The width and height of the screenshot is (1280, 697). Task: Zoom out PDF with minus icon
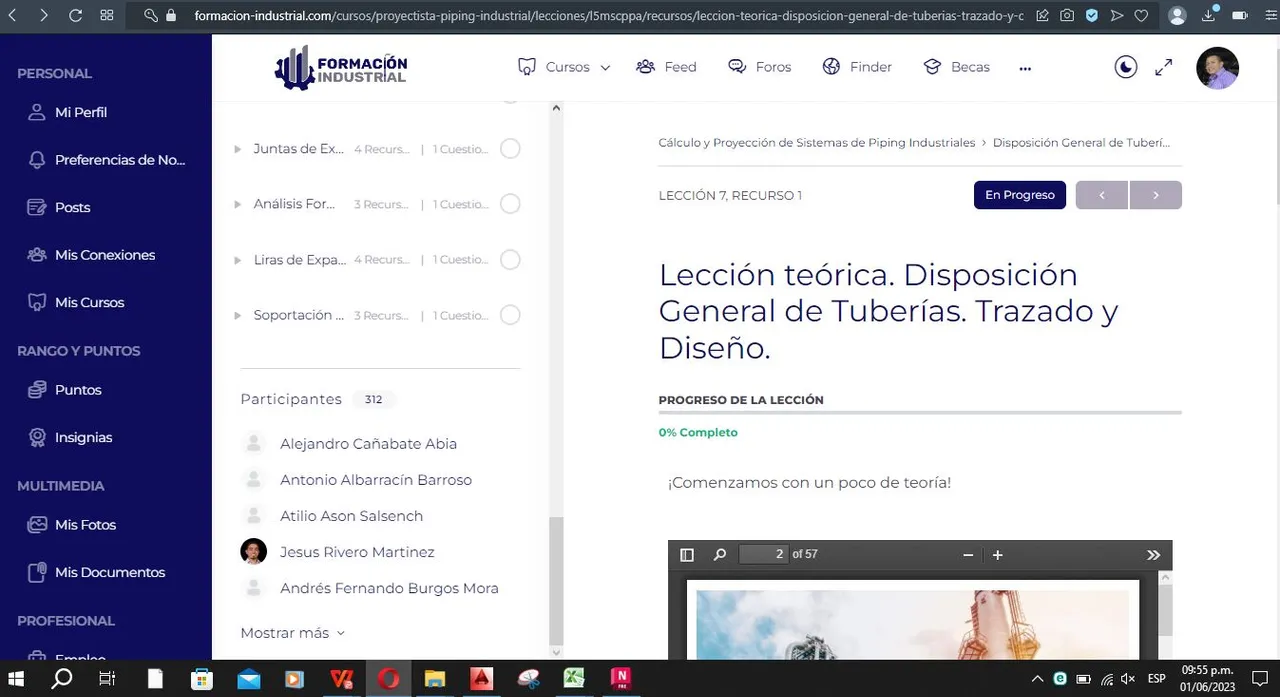click(x=968, y=555)
